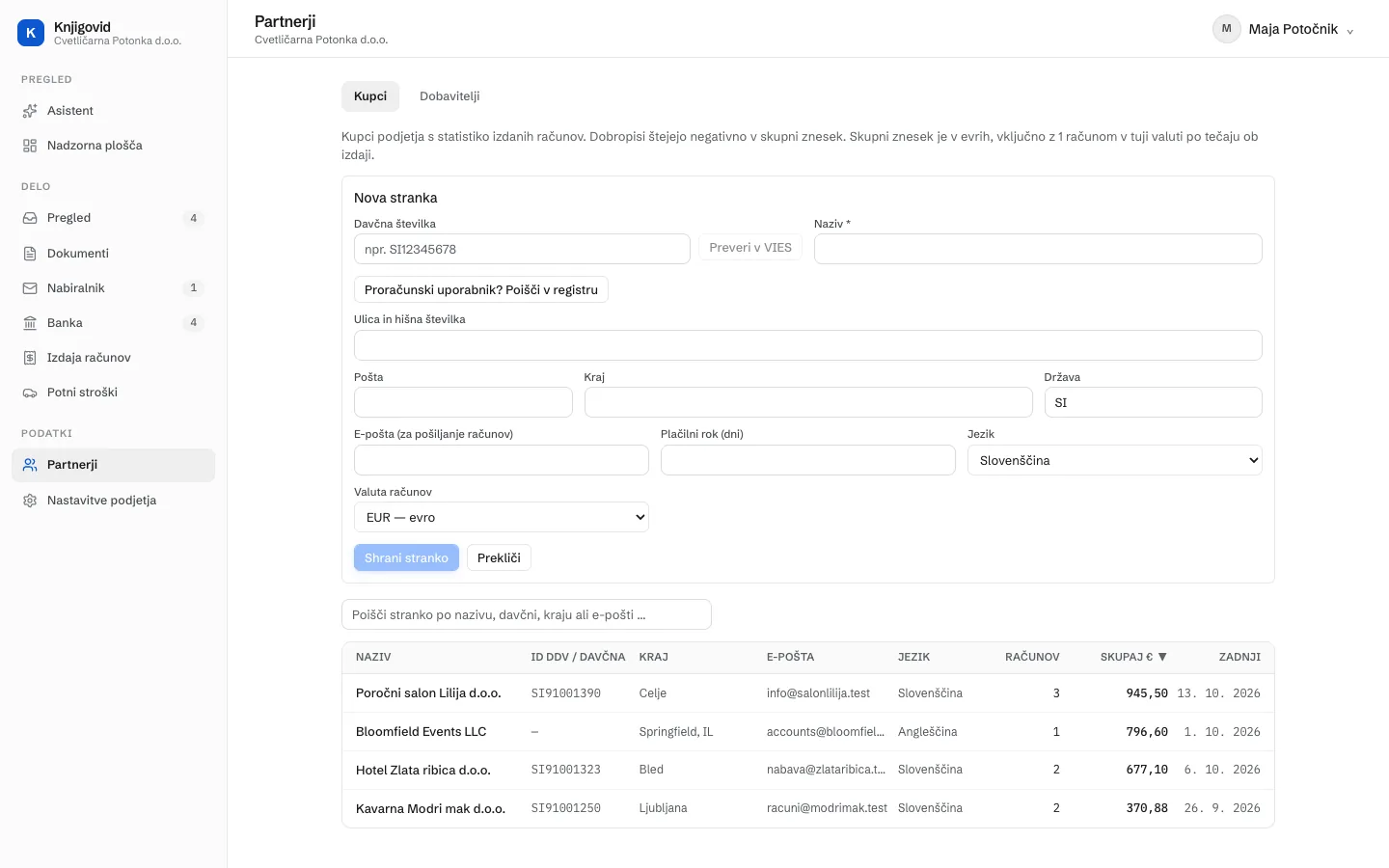
Task: Click the Nastavitve podjetja gear icon
Action: point(30,501)
